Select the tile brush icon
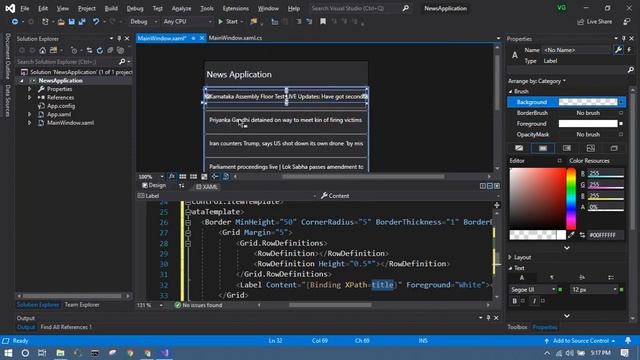Image resolution: width=640 pixels, height=360 pixels. [591, 148]
